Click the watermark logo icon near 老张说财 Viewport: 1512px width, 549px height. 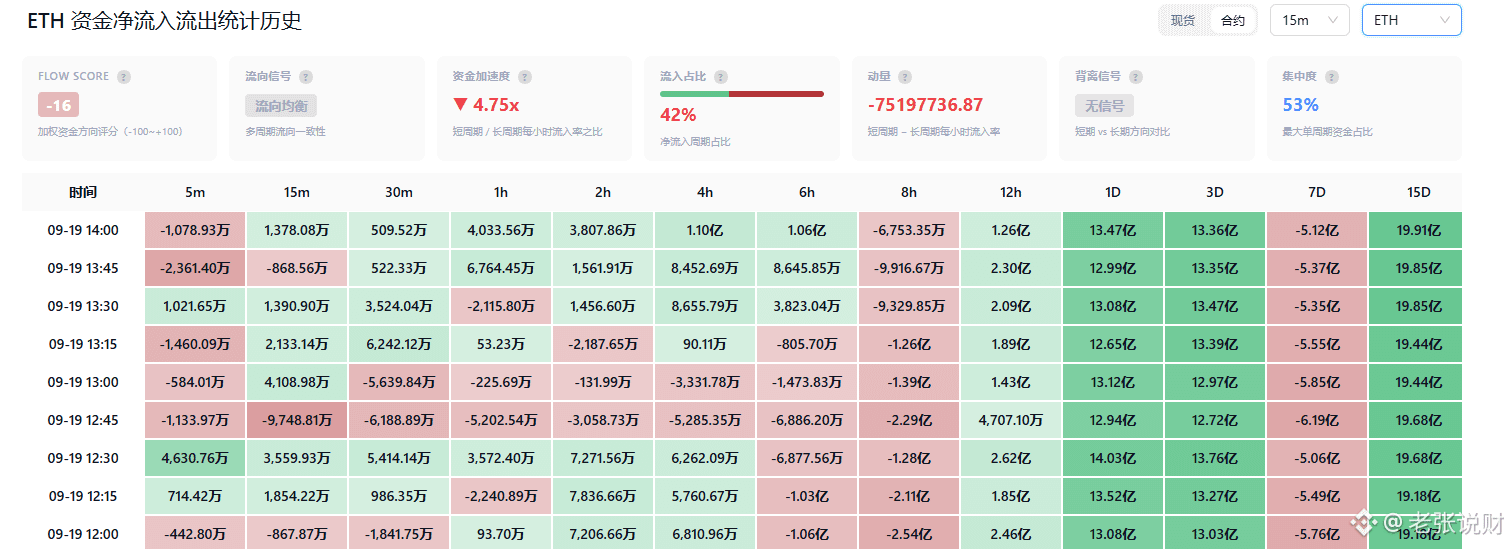coord(1363,522)
